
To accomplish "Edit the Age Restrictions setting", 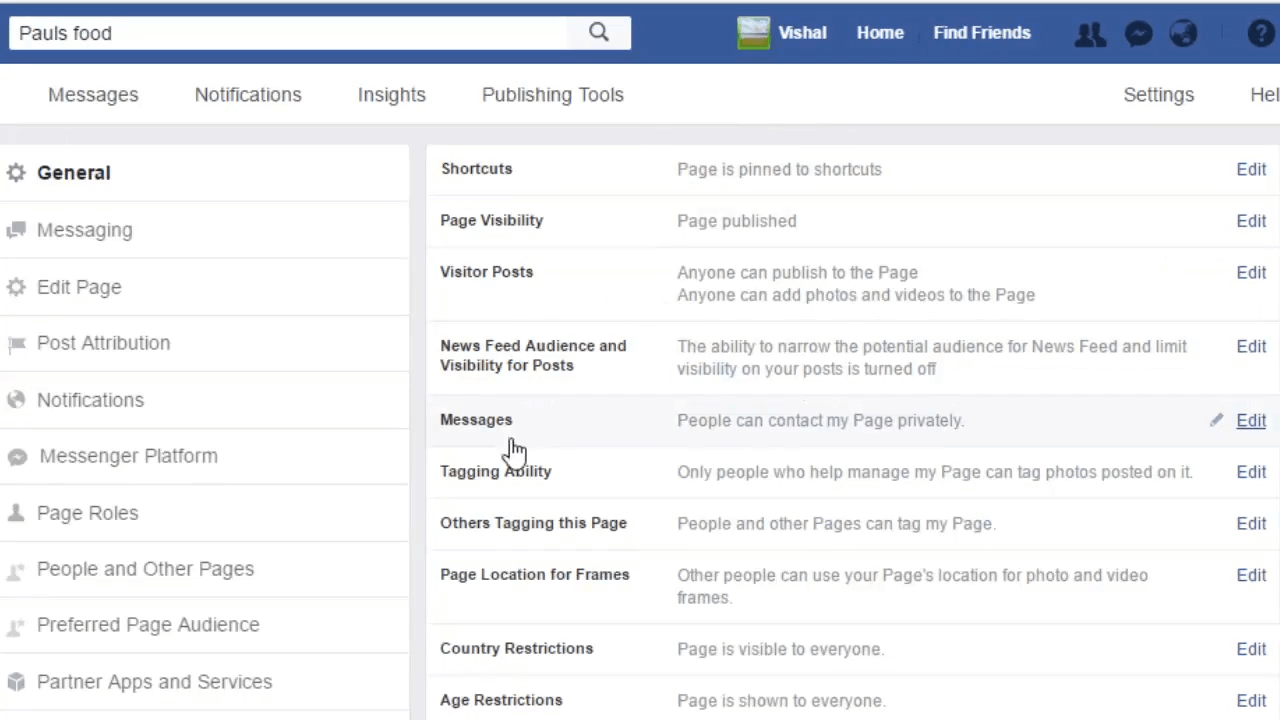I will click(1251, 701).
